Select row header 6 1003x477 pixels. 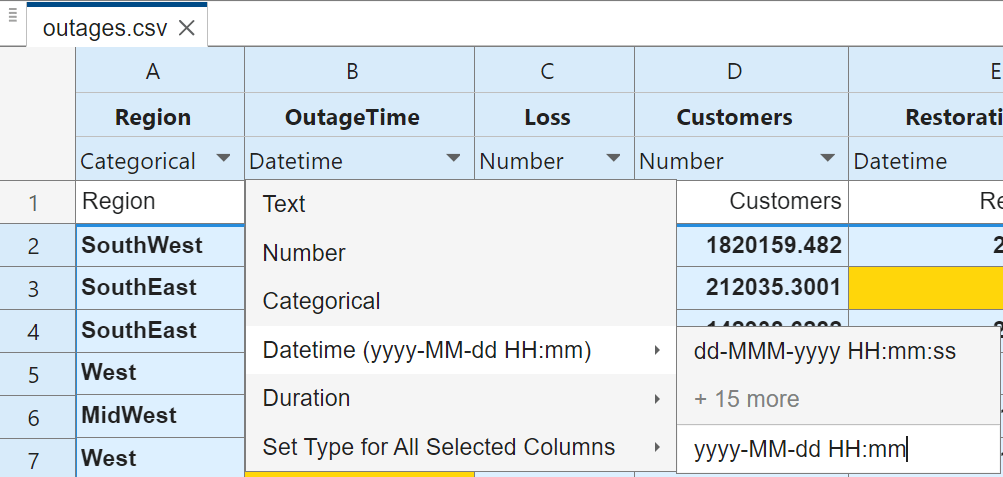[x=38, y=416]
